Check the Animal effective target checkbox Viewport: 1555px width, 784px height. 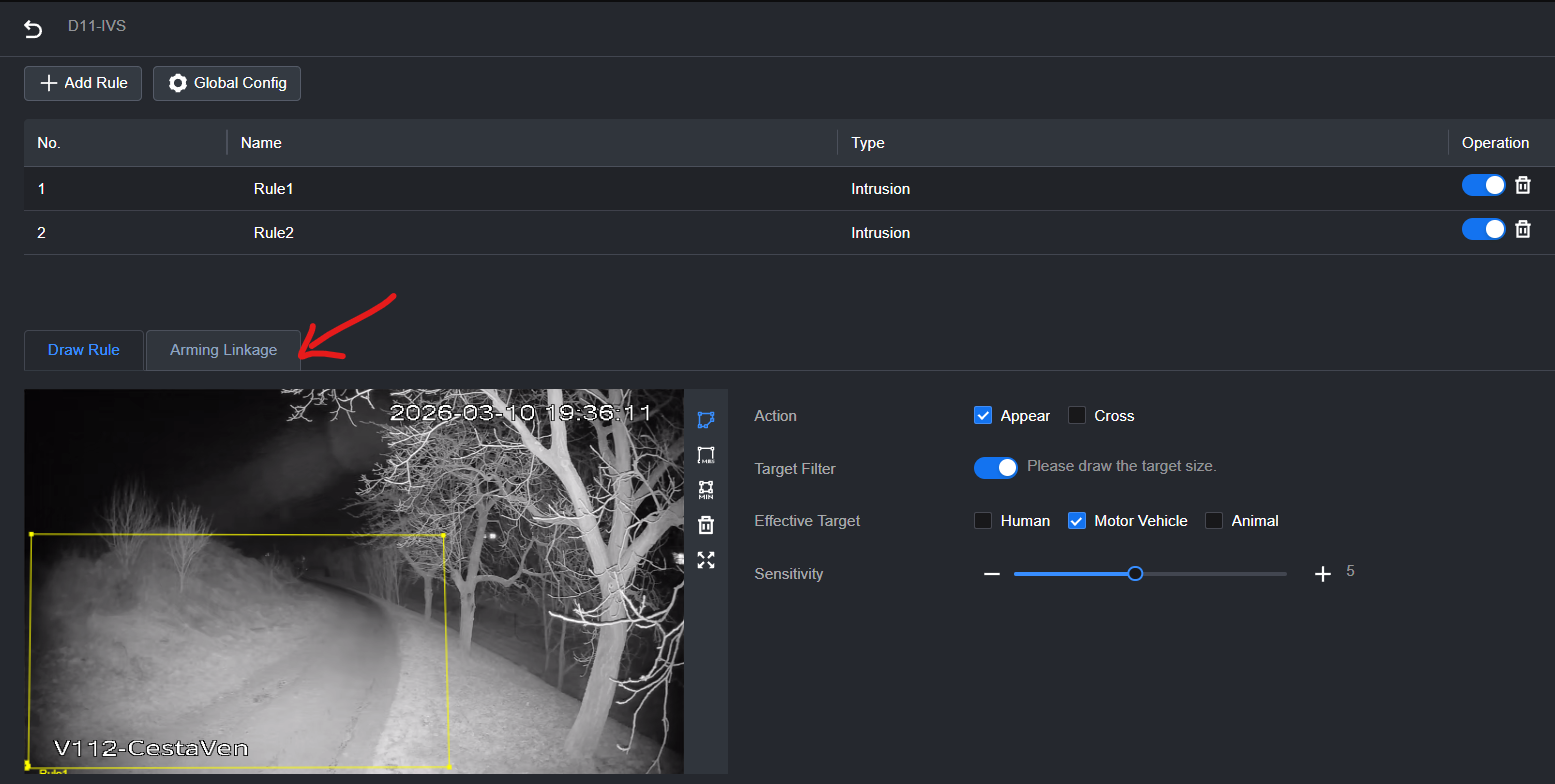pyautogui.click(x=1214, y=521)
